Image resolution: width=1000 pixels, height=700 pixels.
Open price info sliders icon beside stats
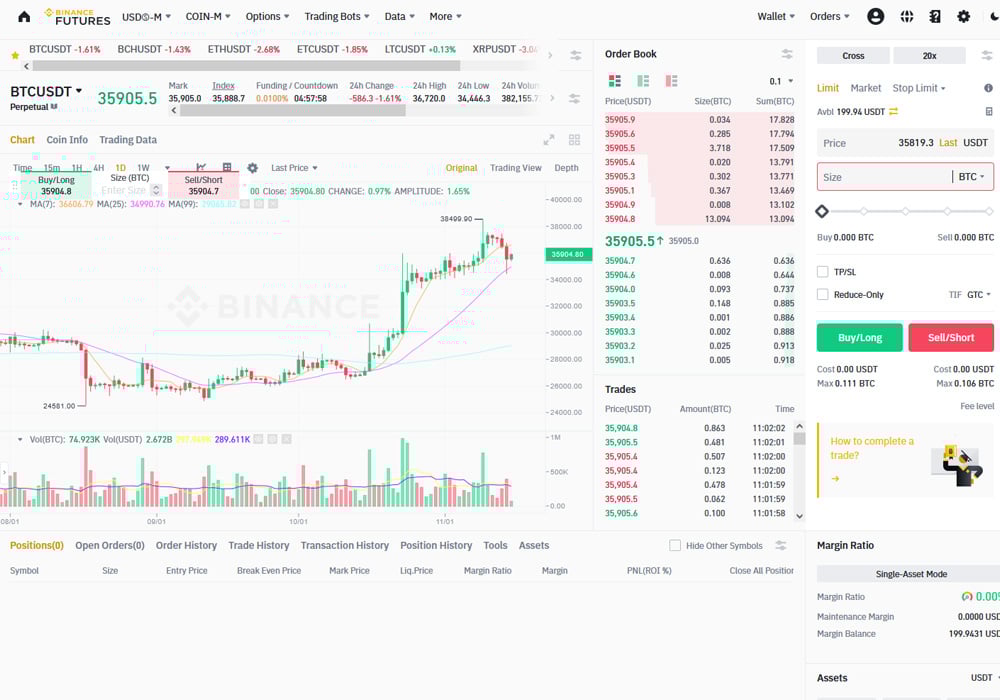tap(574, 98)
